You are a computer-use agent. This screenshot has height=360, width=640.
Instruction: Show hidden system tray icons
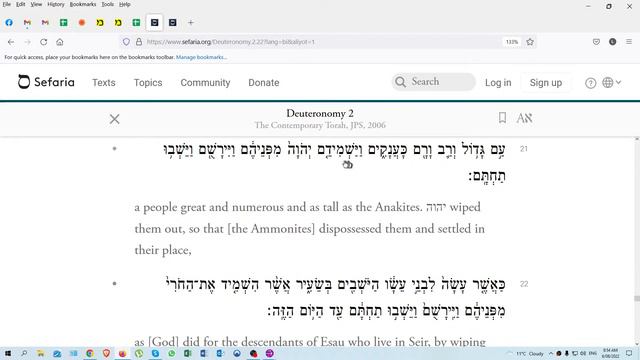coord(551,353)
